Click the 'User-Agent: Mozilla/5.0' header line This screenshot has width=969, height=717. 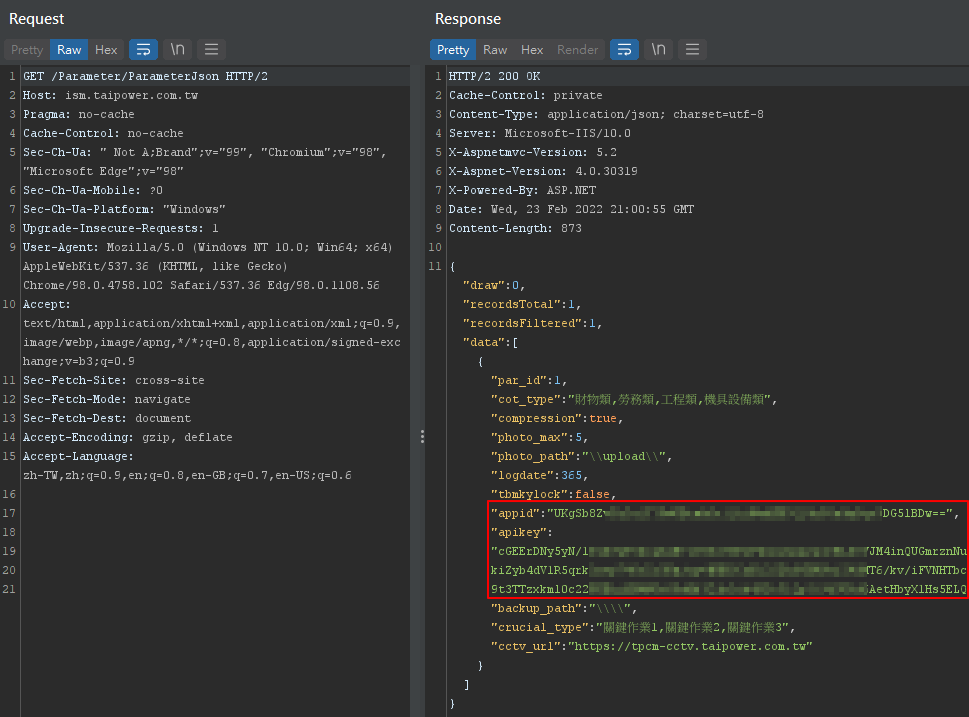pyautogui.click(x=208, y=247)
